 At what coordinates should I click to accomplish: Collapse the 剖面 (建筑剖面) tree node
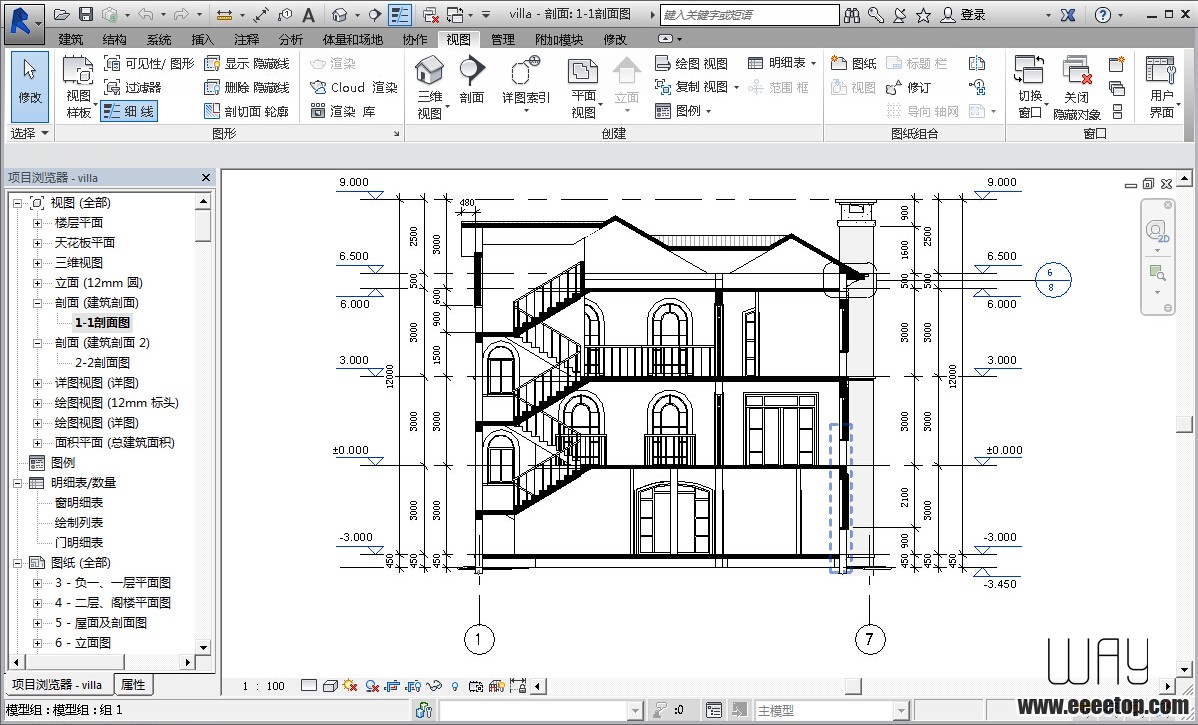coord(37,303)
